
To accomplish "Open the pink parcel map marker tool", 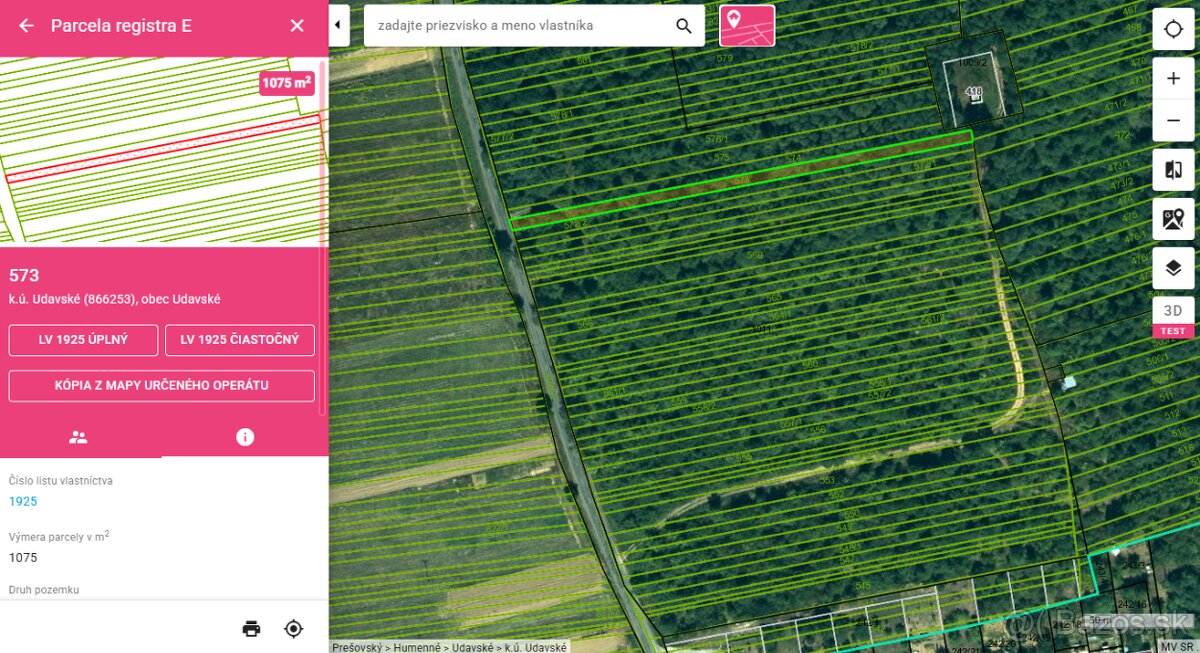I will [746, 26].
